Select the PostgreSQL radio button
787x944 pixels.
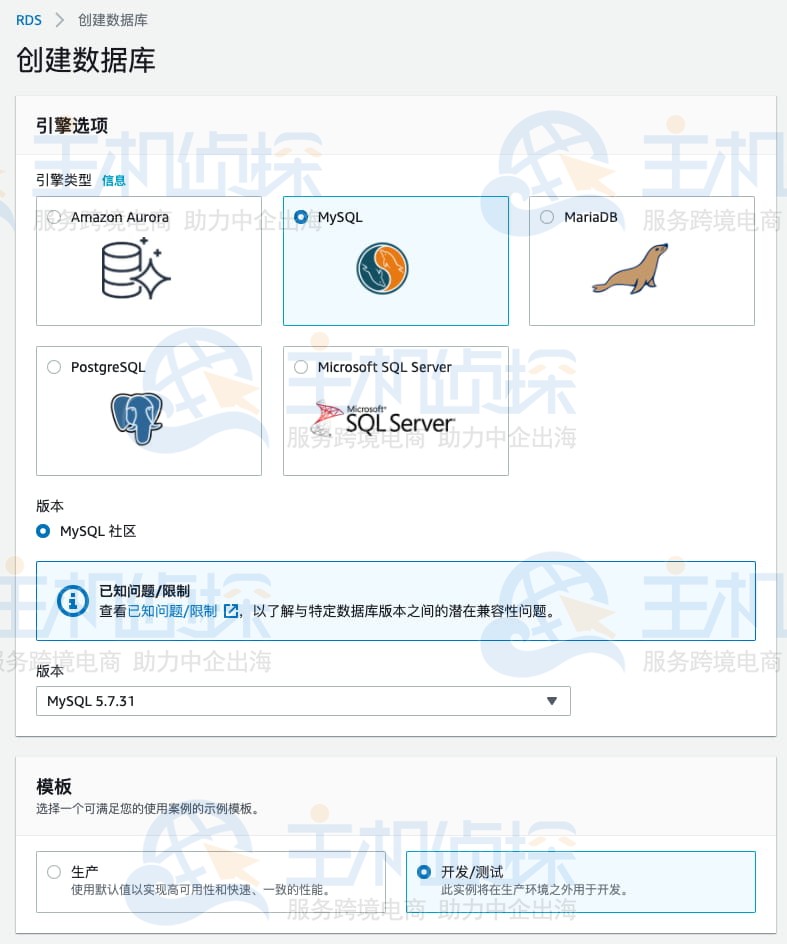[54, 367]
